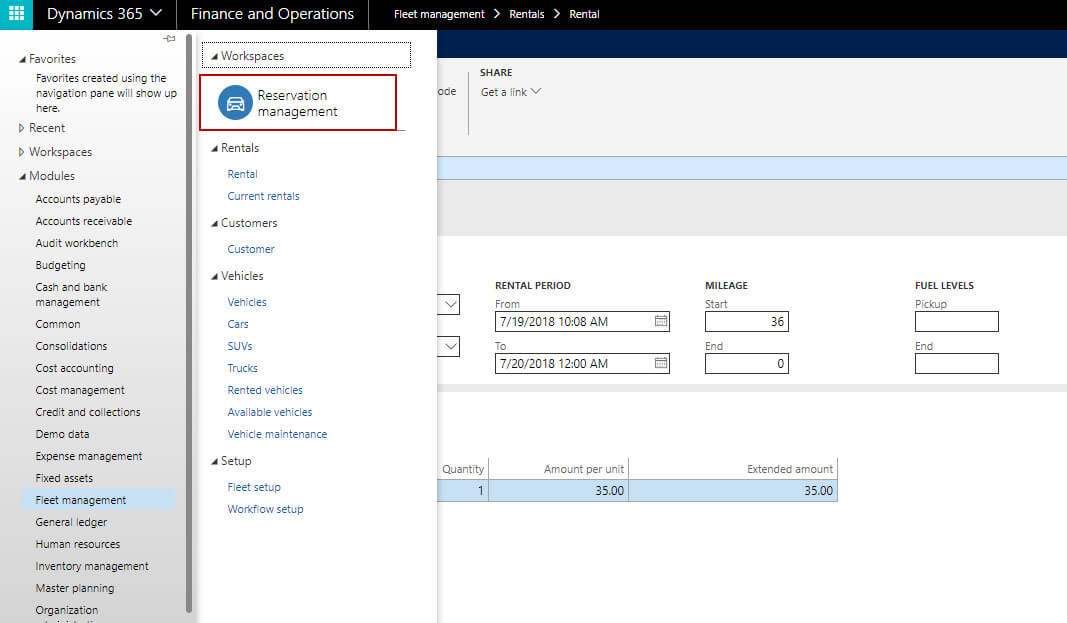Collapse the Workspaces group in flyout
The height and width of the screenshot is (623, 1067).
point(214,56)
